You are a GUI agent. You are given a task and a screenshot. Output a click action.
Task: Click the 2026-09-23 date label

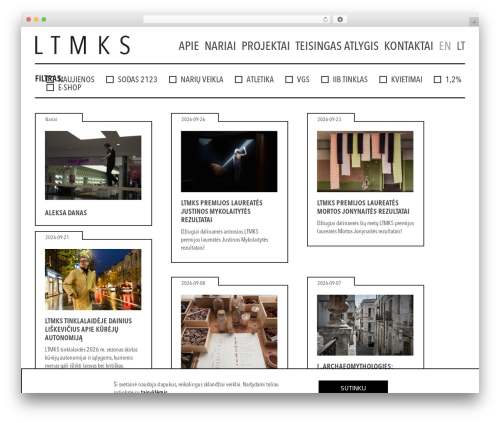point(329,119)
